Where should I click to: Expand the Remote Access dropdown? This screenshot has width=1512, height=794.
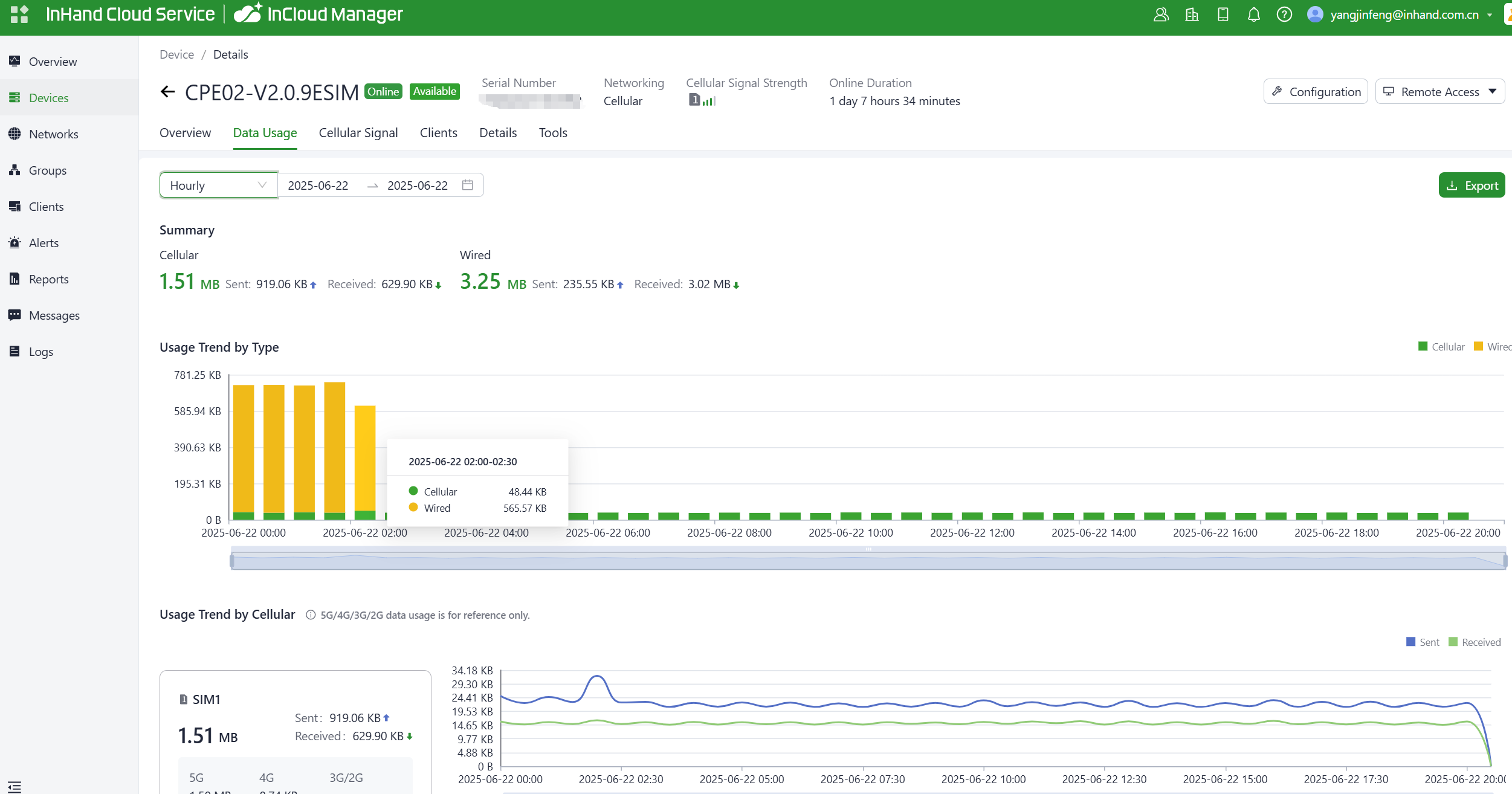coord(1439,92)
